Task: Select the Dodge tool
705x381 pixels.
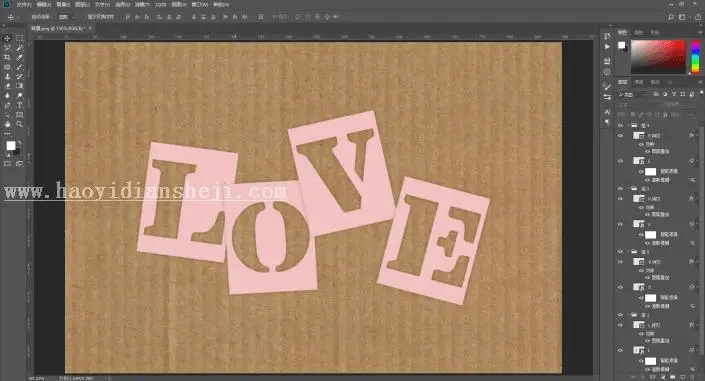Action: point(19,95)
